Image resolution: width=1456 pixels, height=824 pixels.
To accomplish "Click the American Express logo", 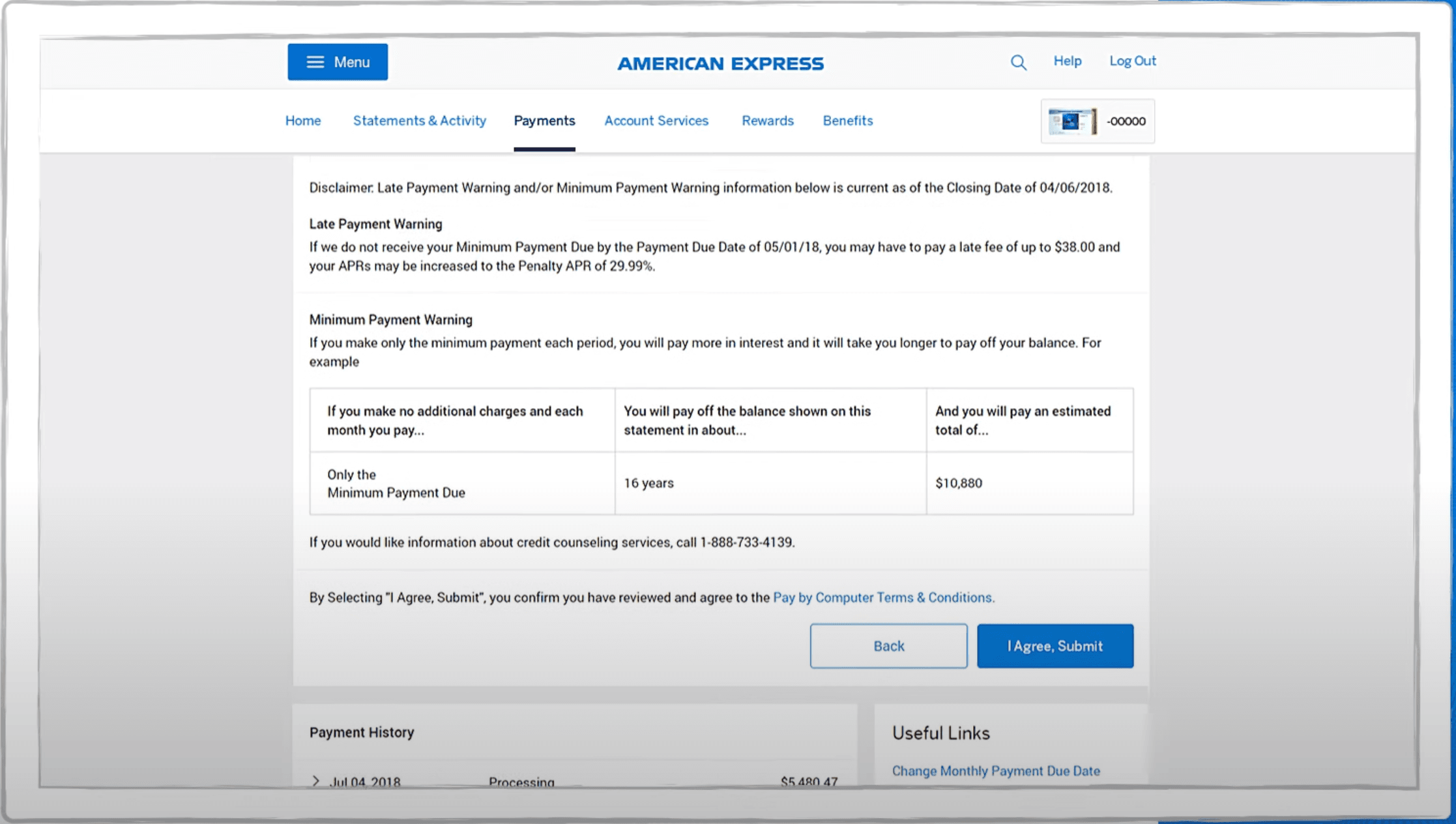I will [720, 63].
